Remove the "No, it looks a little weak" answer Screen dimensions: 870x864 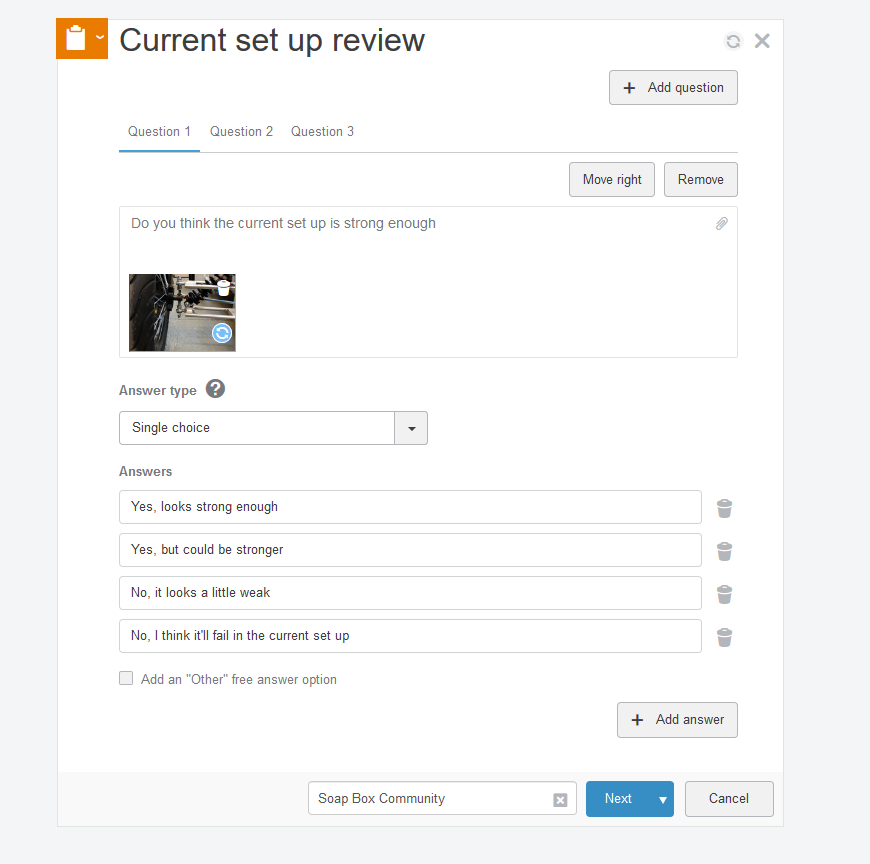click(725, 594)
